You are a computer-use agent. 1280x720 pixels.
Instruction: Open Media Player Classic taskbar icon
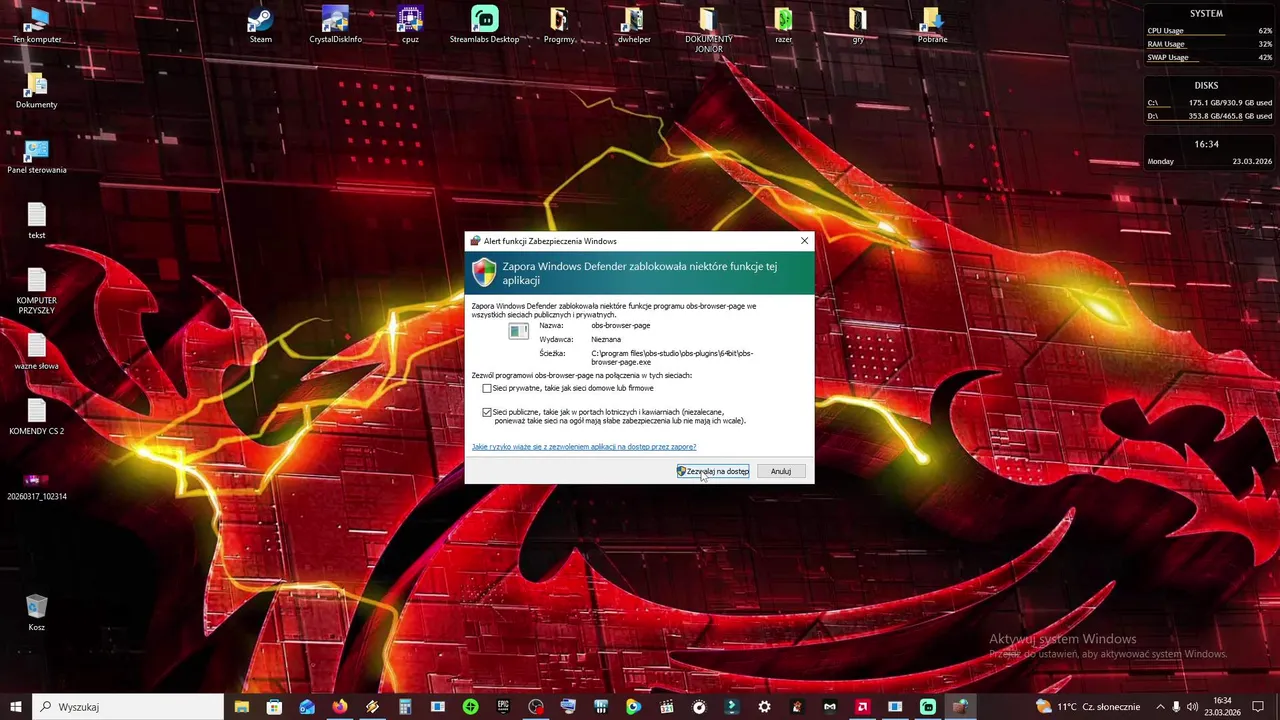pyautogui.click(x=666, y=707)
